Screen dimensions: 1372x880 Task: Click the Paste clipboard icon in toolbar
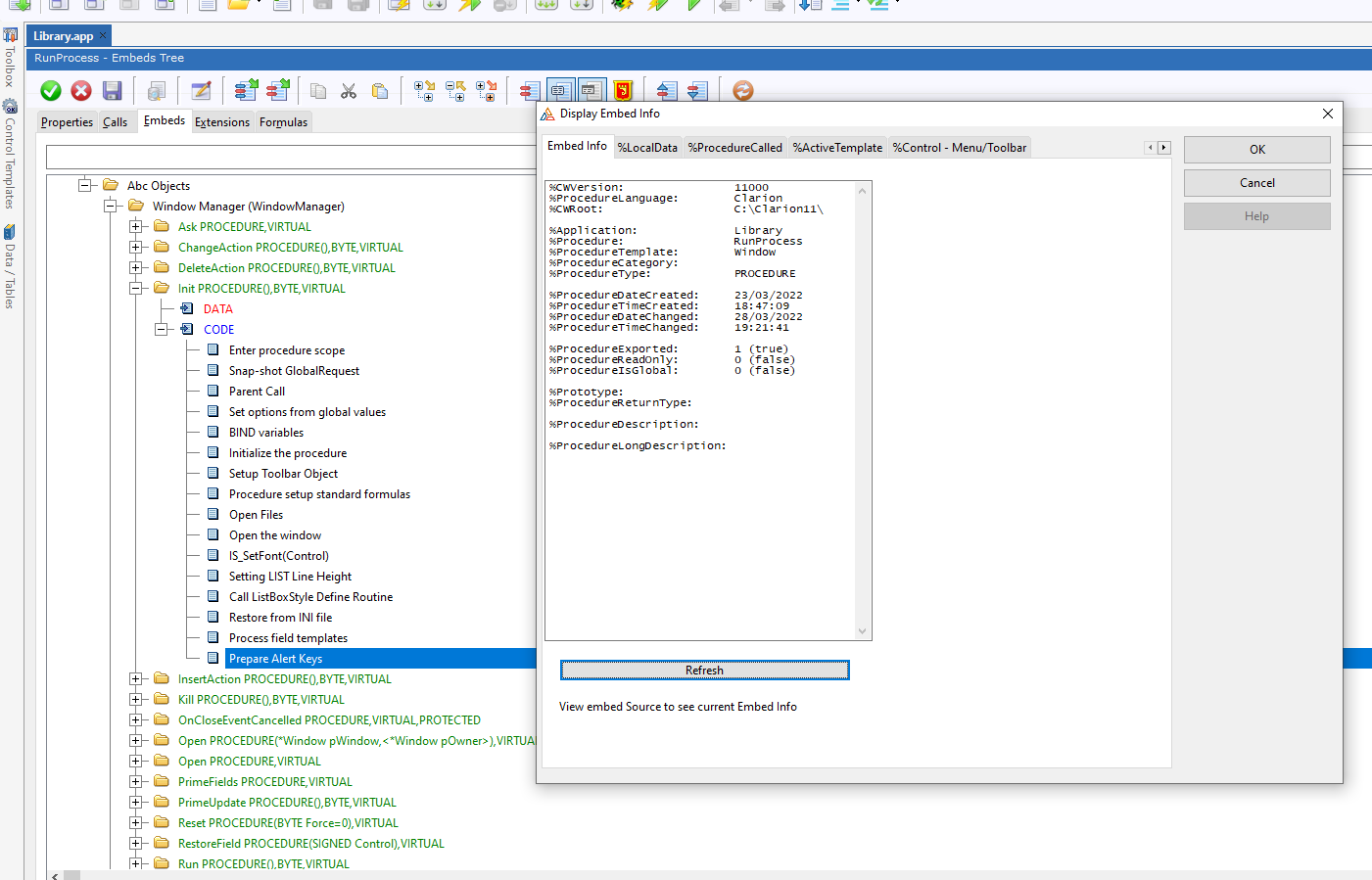(x=380, y=91)
